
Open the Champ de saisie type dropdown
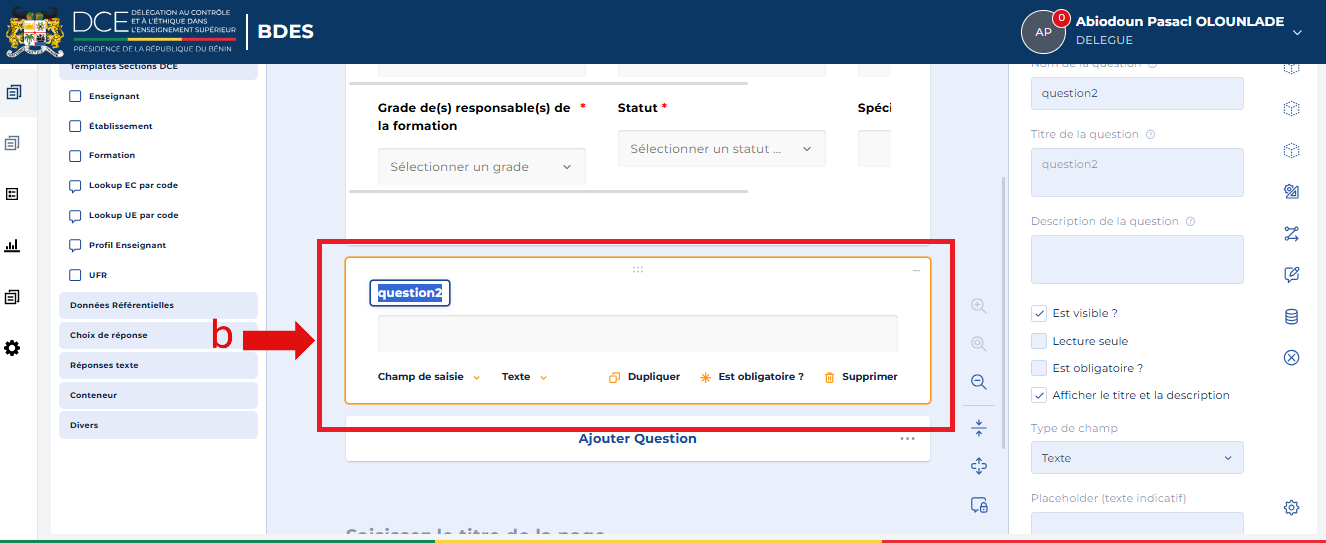[x=429, y=377]
